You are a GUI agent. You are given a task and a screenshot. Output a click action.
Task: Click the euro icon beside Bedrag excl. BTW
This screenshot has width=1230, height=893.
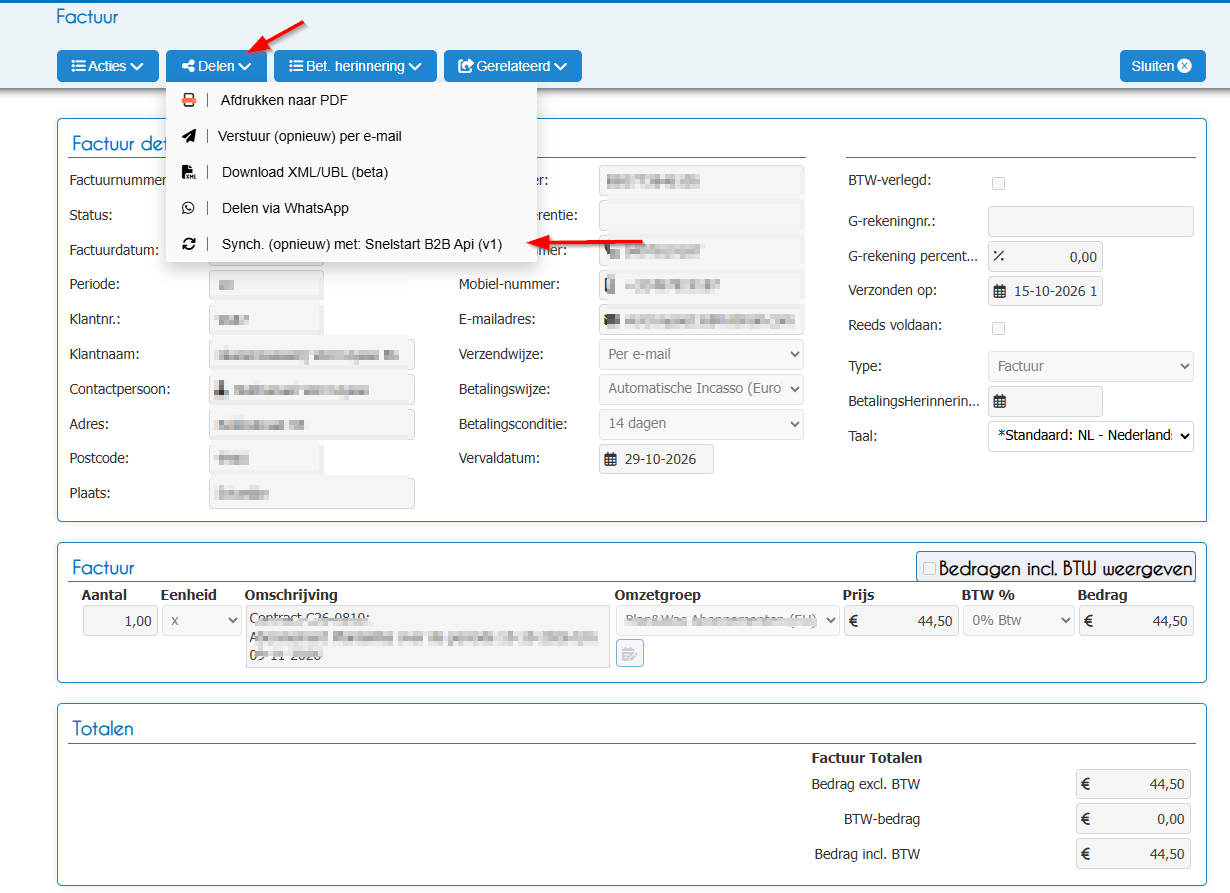1088,785
